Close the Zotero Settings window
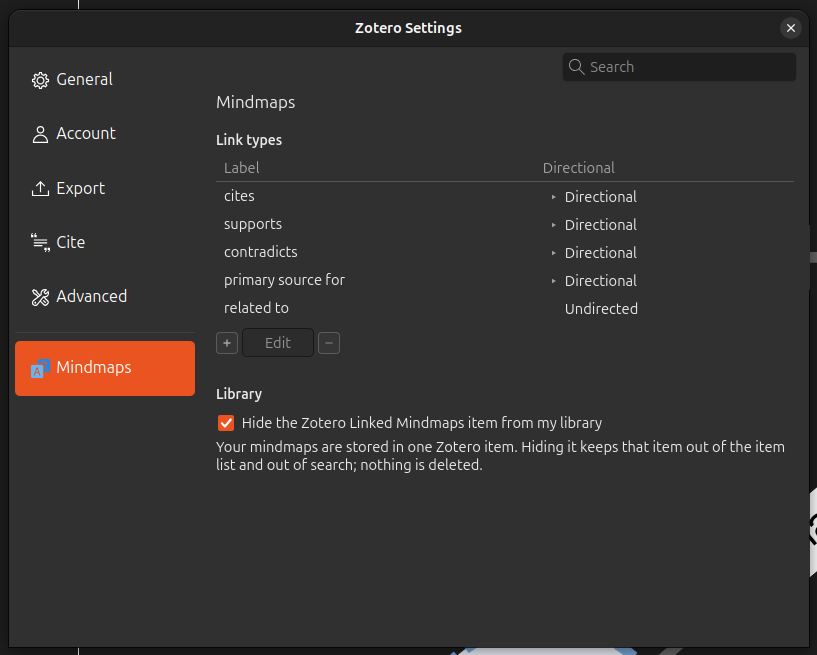This screenshot has height=655, width=817. pos(790,28)
